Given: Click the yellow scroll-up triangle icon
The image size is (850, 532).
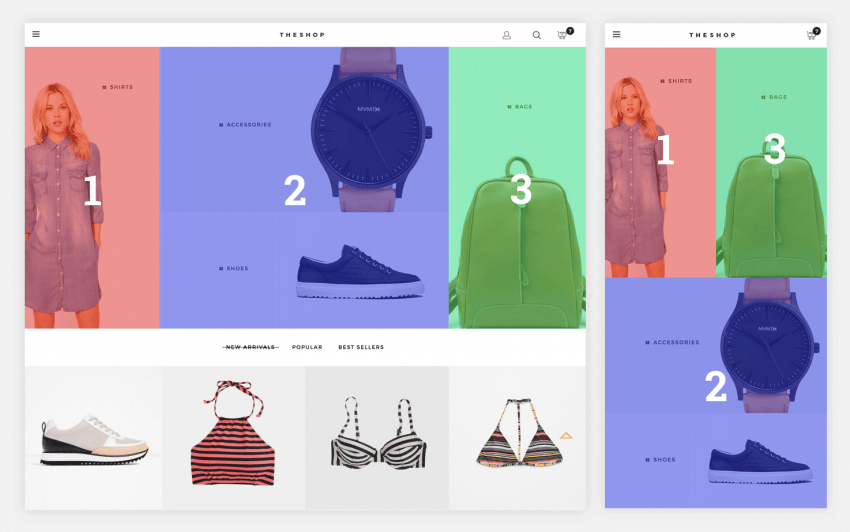Looking at the screenshot, I should pos(566,436).
